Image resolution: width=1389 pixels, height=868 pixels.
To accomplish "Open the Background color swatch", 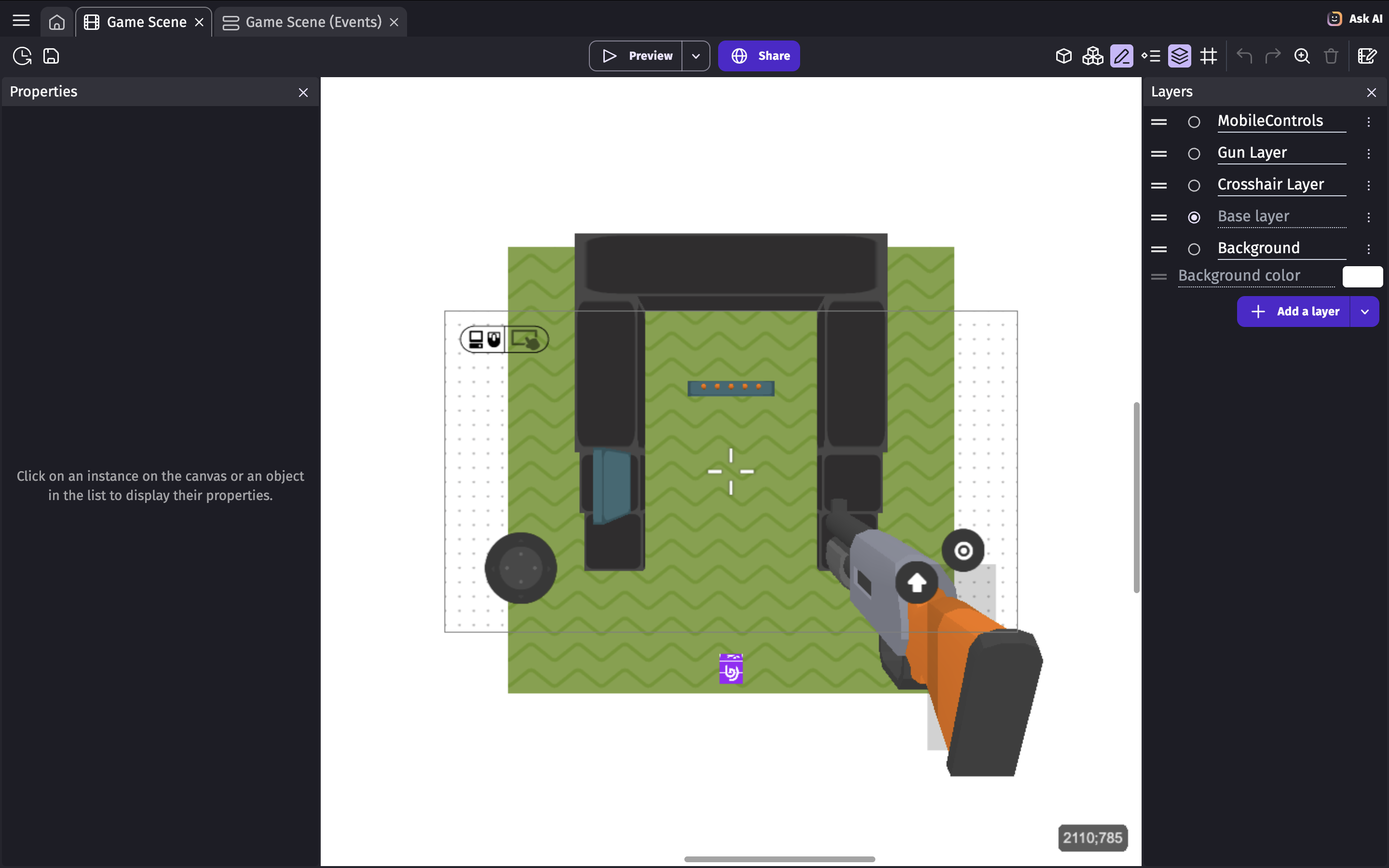I will [1362, 277].
